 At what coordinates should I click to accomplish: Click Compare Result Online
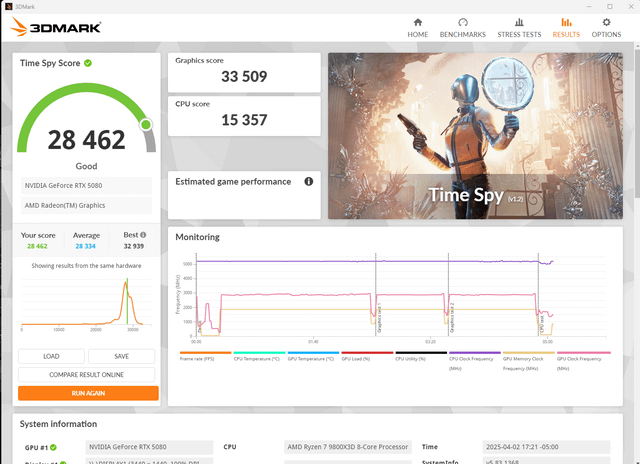[88, 375]
